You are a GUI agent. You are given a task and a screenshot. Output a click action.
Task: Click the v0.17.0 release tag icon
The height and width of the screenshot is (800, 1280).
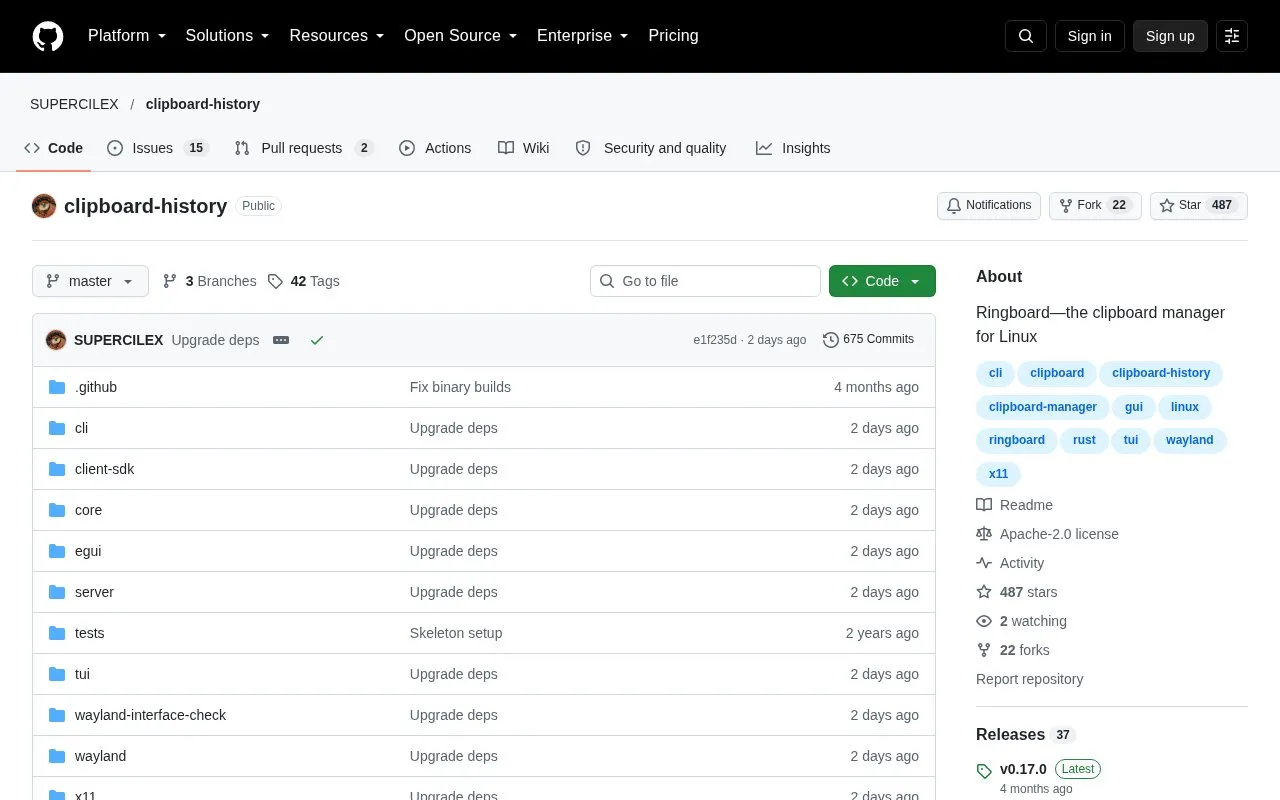pyautogui.click(x=984, y=771)
